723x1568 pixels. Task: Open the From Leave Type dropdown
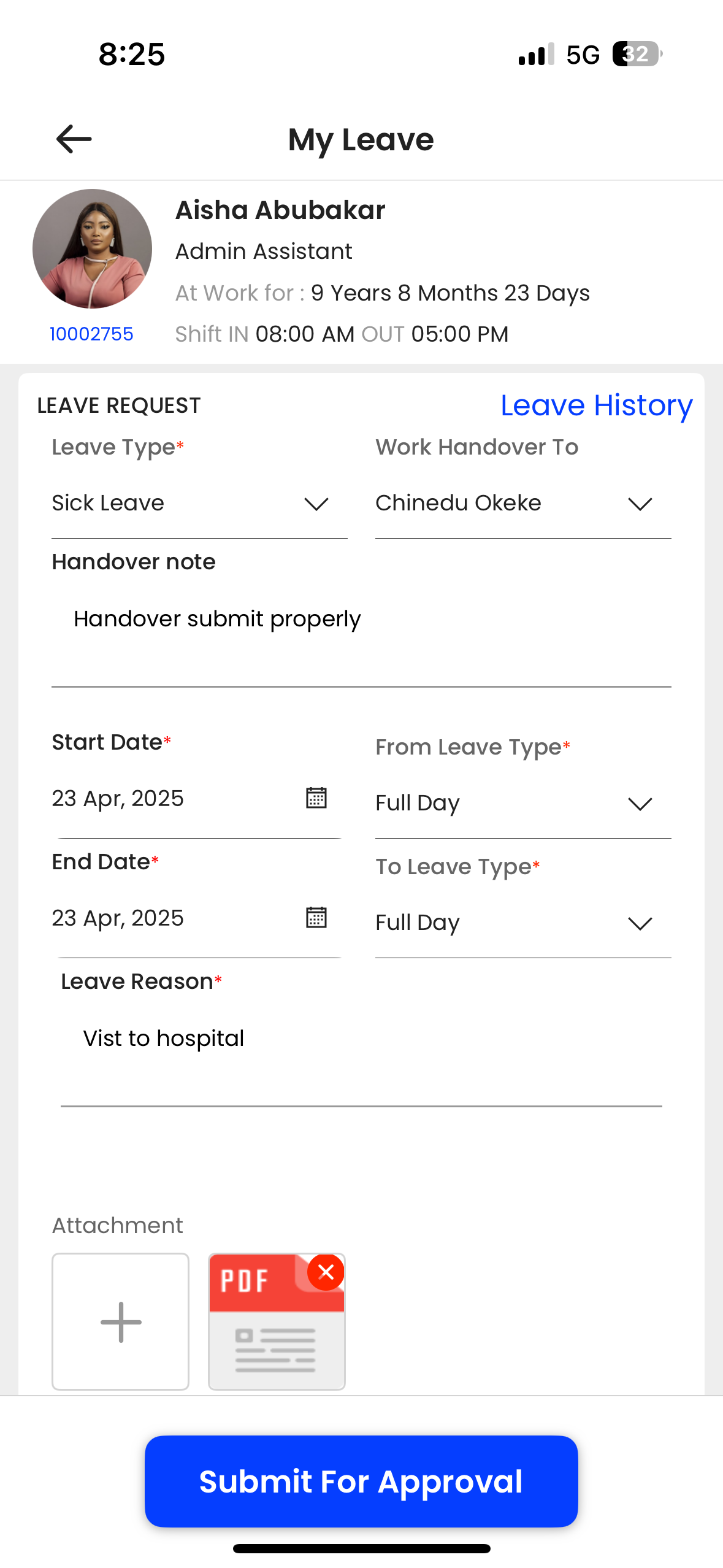(523, 804)
